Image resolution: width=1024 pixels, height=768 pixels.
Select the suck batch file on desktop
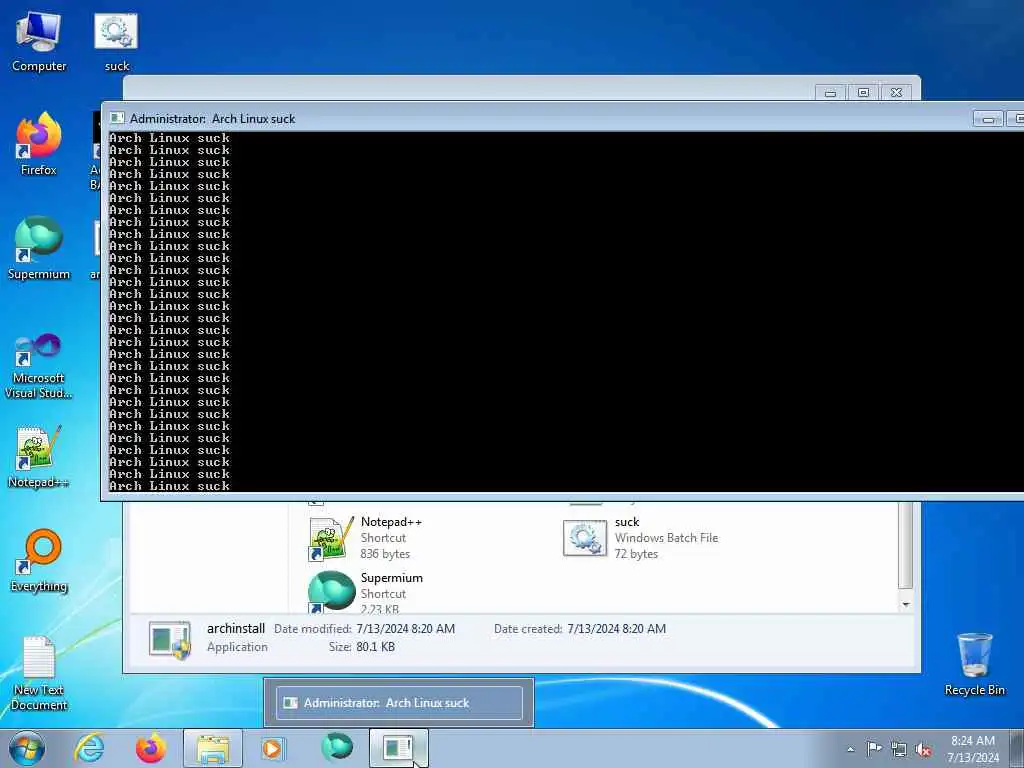(x=116, y=42)
